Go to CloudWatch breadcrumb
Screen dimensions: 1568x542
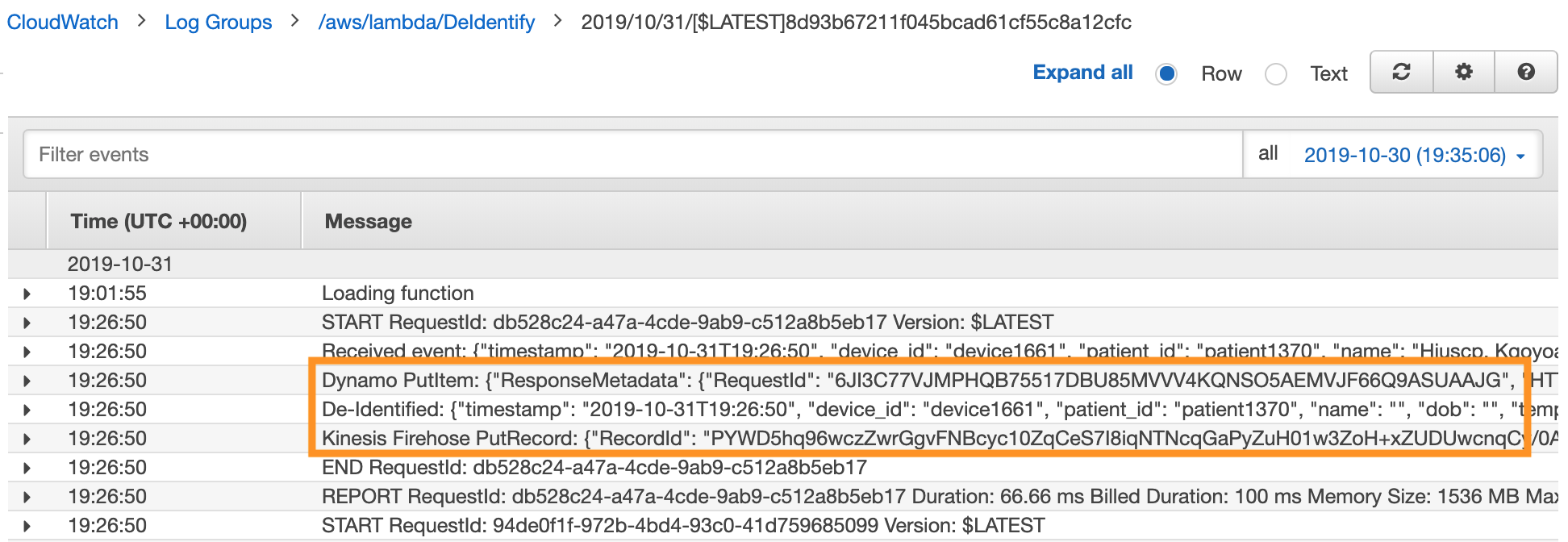pyautogui.click(x=63, y=22)
